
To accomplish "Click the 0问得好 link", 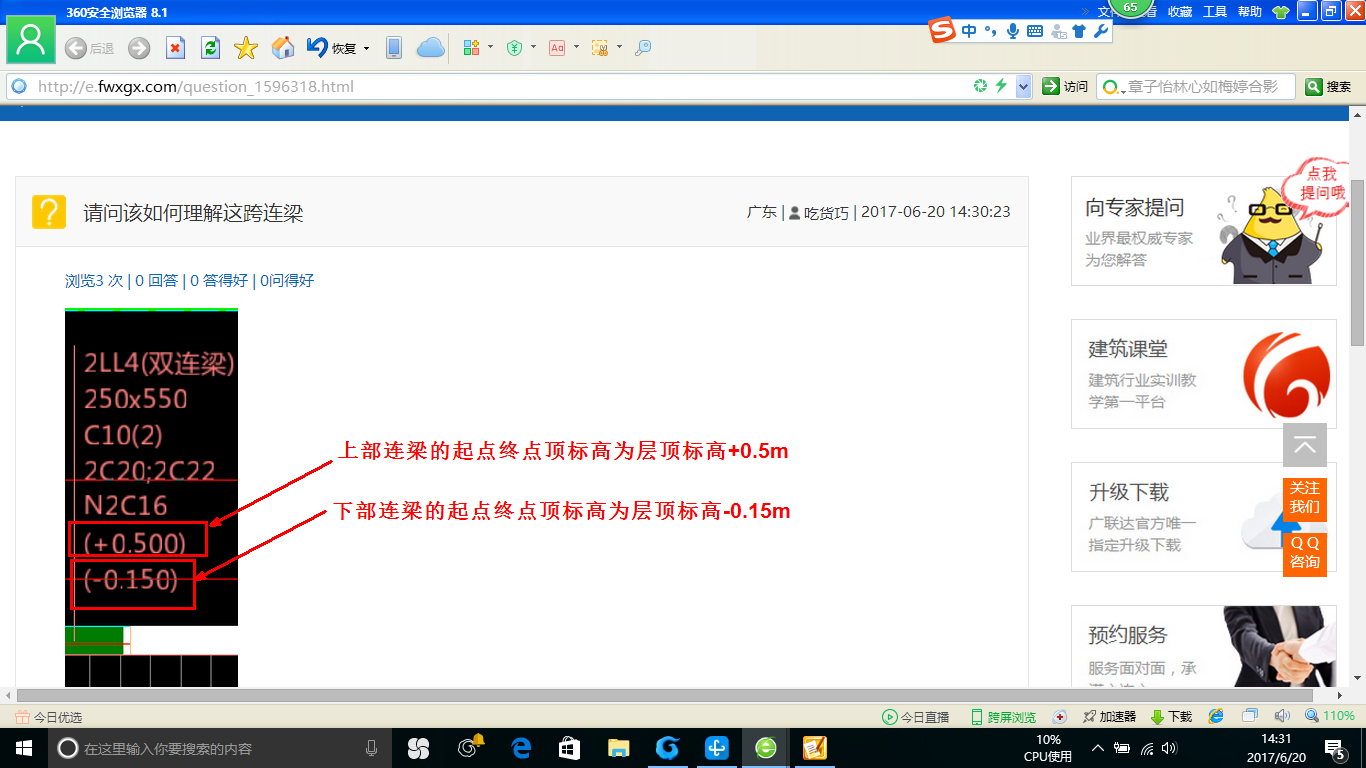I will [x=287, y=281].
